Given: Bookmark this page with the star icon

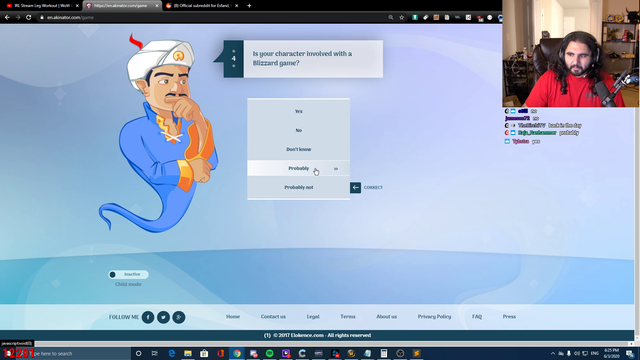Looking at the screenshot, I should [x=402, y=17].
